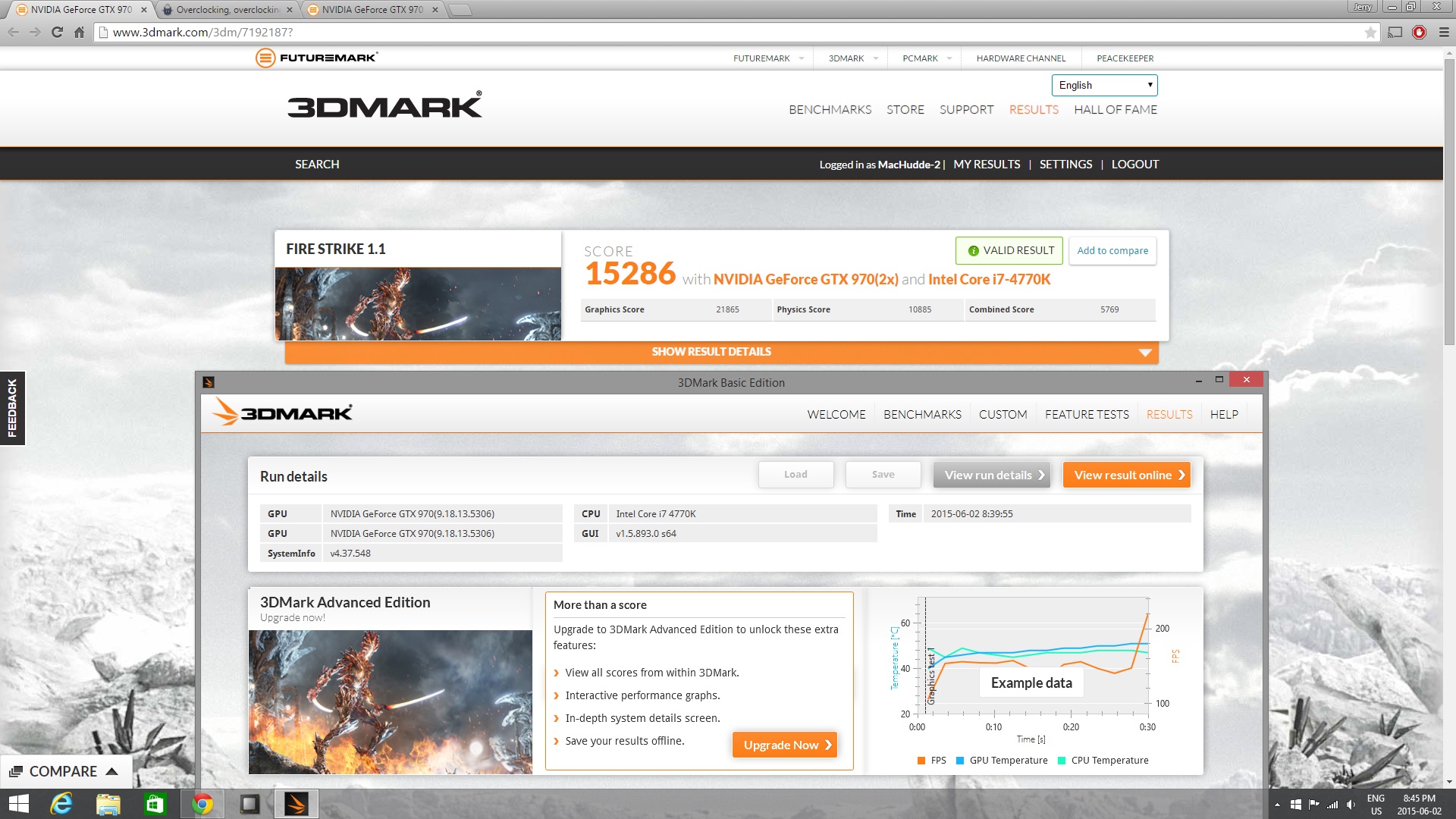Open MY RESULTS link

987,164
